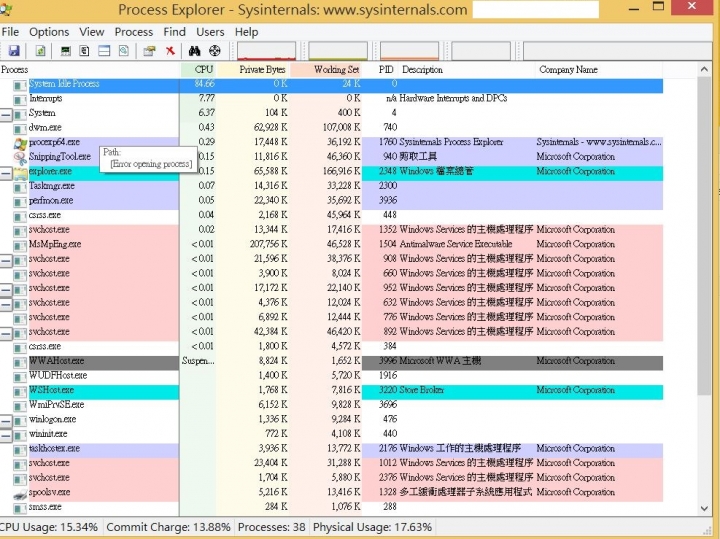This screenshot has height=539, width=720.
Task: Click the icon beside MsMpEng.exe
Action: (x=20, y=246)
